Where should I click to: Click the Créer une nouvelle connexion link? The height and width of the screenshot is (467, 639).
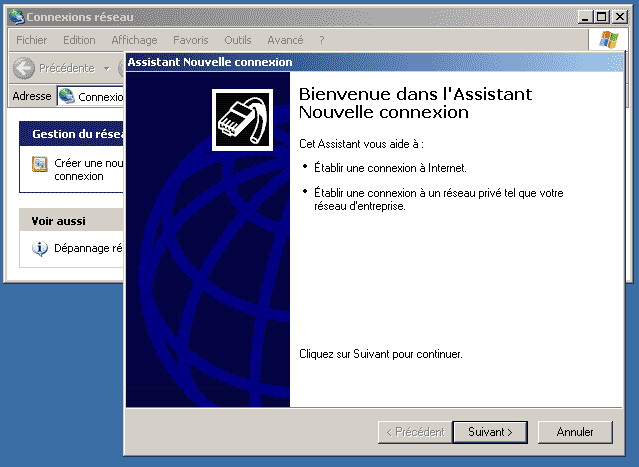tap(88, 170)
